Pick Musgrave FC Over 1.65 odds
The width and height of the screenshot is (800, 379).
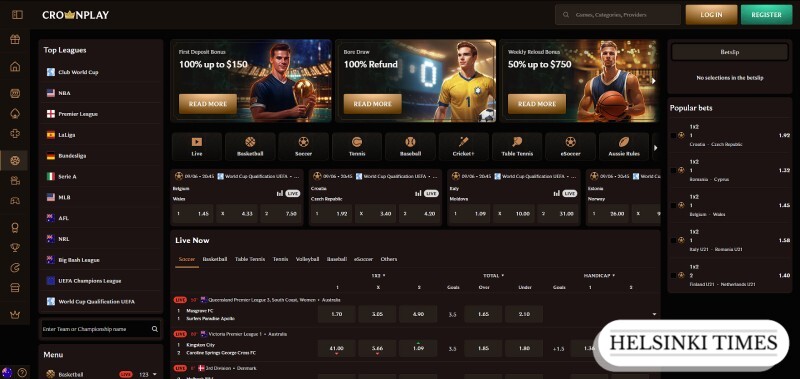[x=483, y=314]
